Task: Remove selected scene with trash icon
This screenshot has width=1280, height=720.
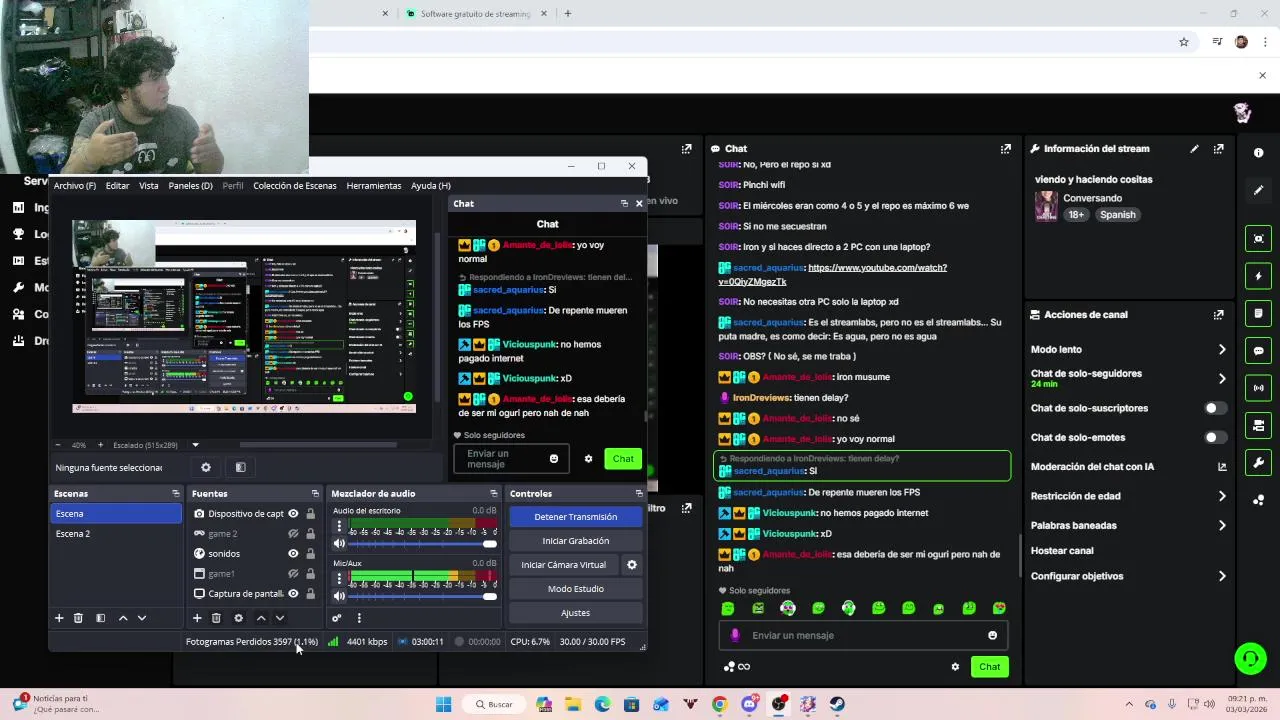Action: click(78, 618)
